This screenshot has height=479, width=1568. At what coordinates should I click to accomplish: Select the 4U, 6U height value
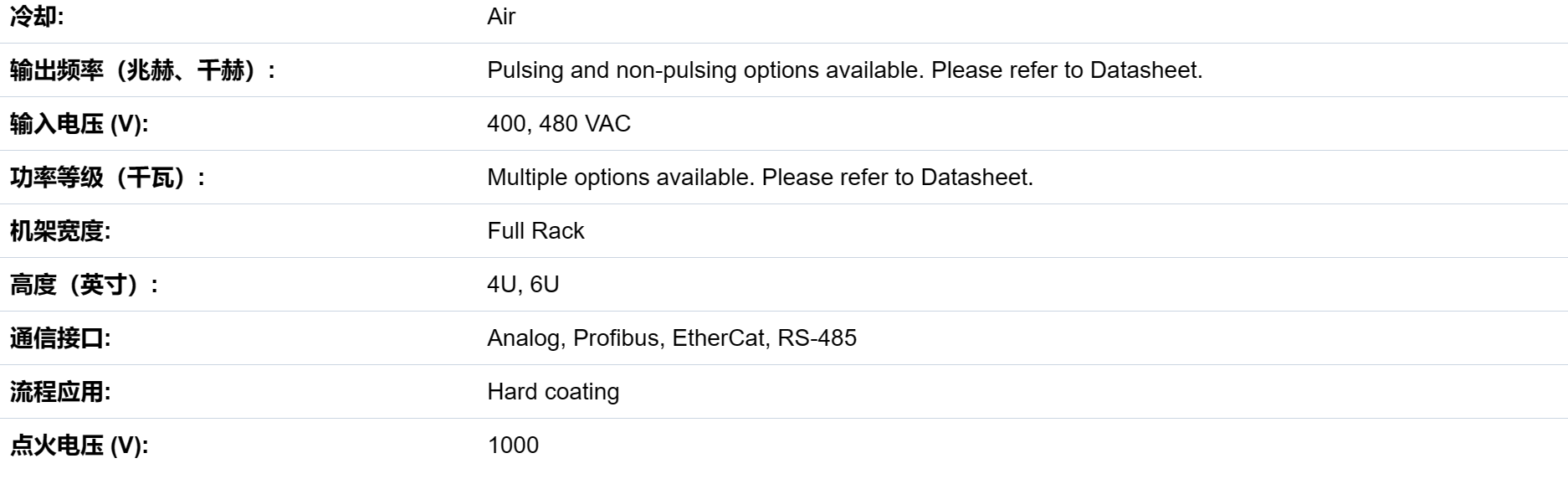pyautogui.click(x=523, y=285)
